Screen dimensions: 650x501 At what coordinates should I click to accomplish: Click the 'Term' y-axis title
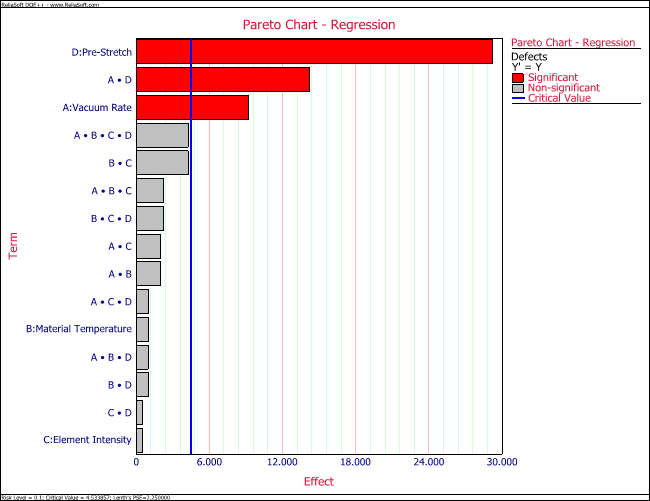click(x=13, y=246)
